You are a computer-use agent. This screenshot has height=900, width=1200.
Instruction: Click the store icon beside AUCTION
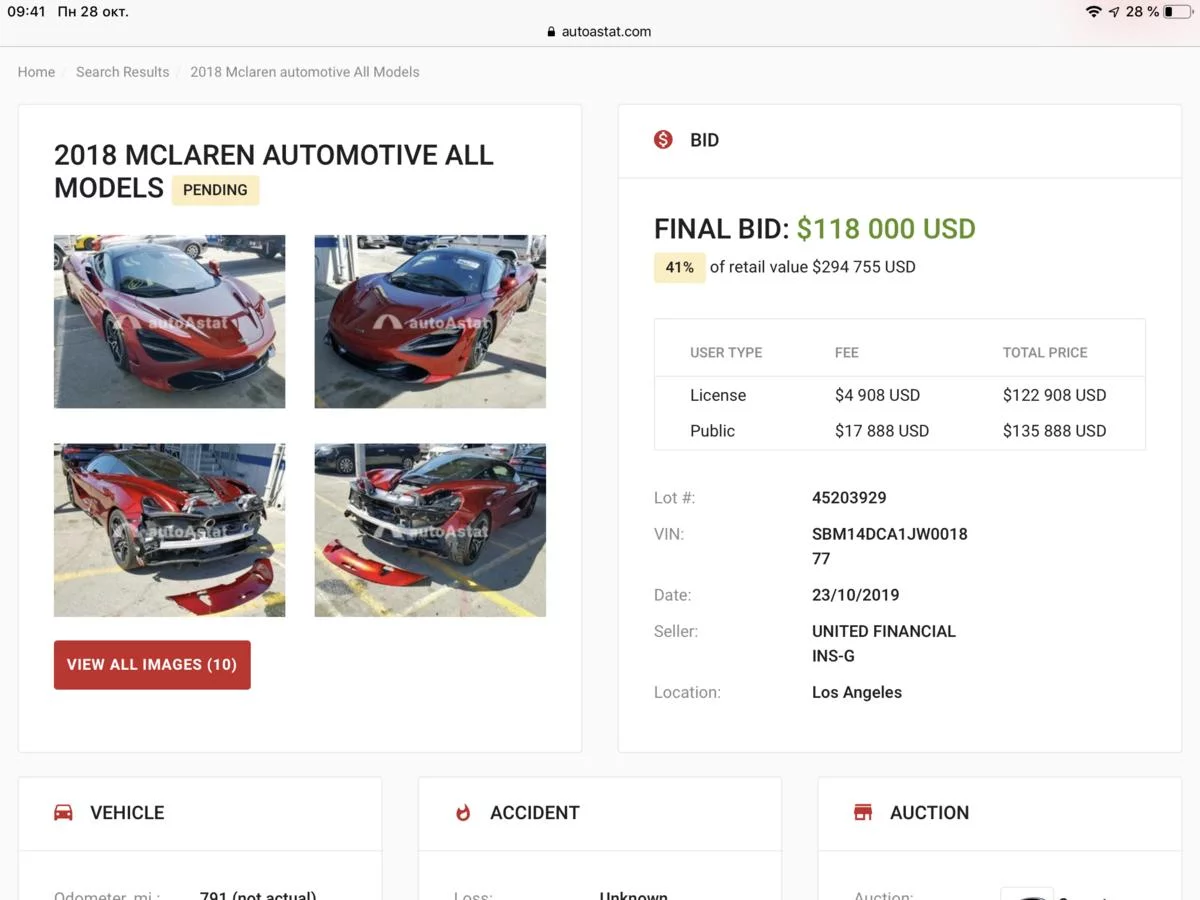click(863, 812)
